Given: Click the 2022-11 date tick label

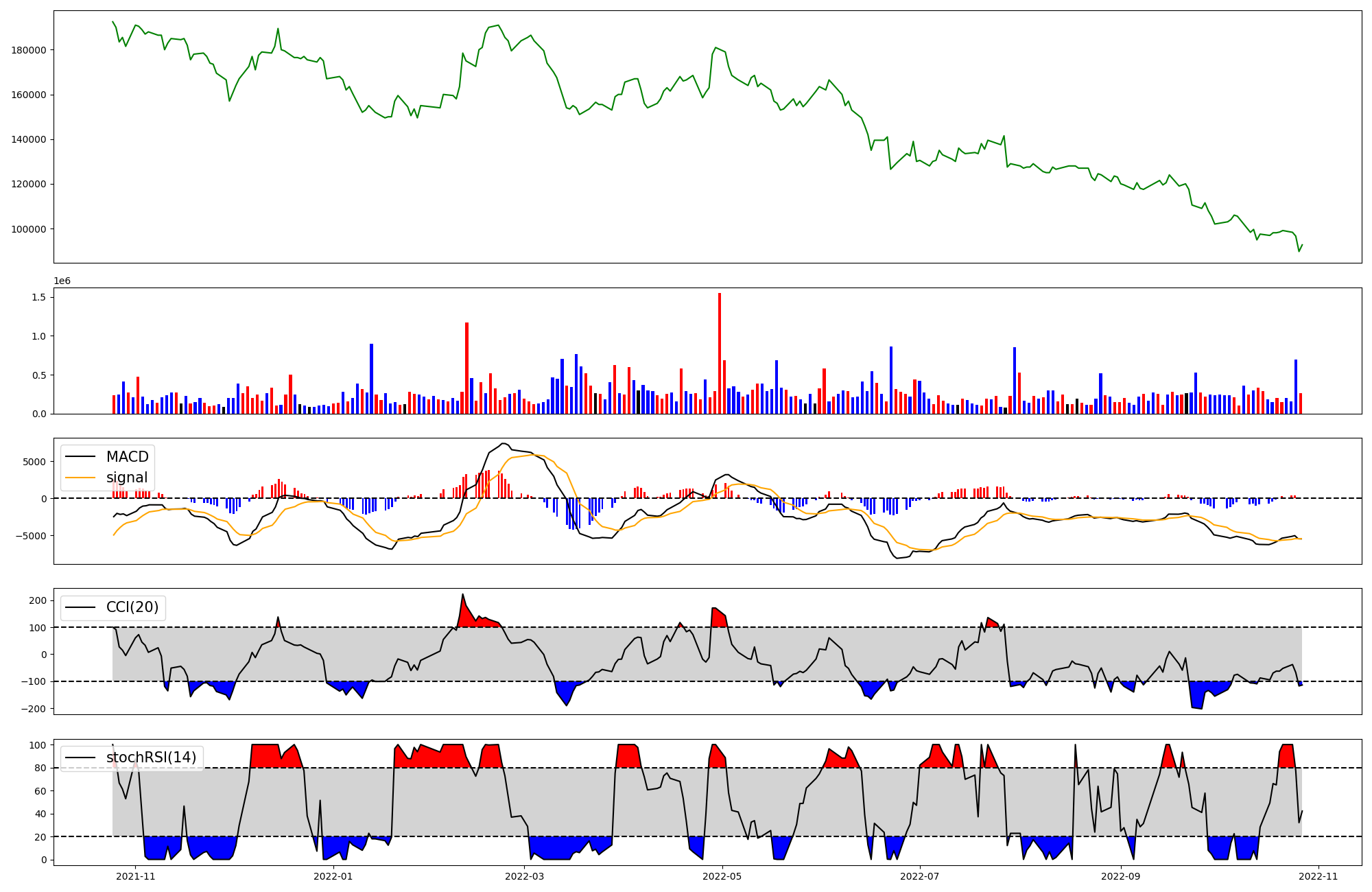Looking at the screenshot, I should tap(1318, 876).
